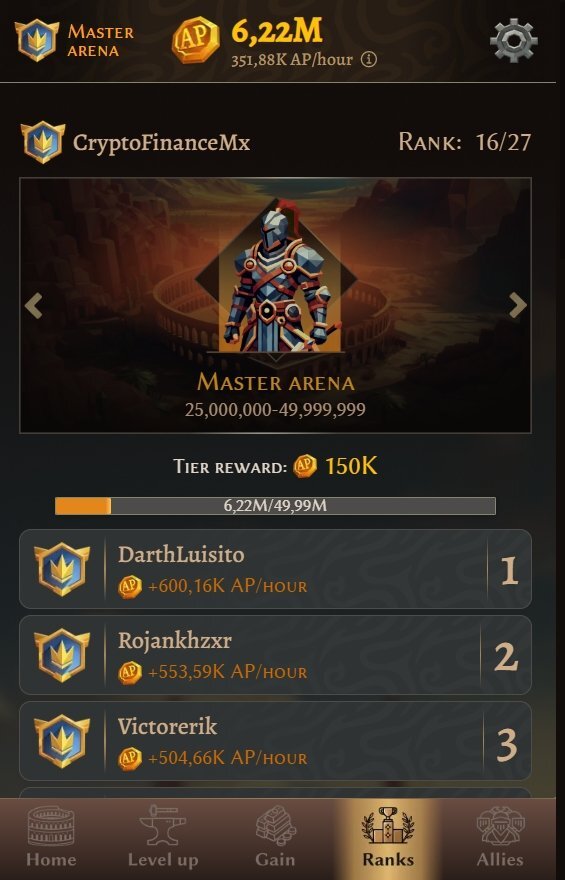Open the Gain tab
The width and height of the screenshot is (565, 880).
(x=275, y=837)
